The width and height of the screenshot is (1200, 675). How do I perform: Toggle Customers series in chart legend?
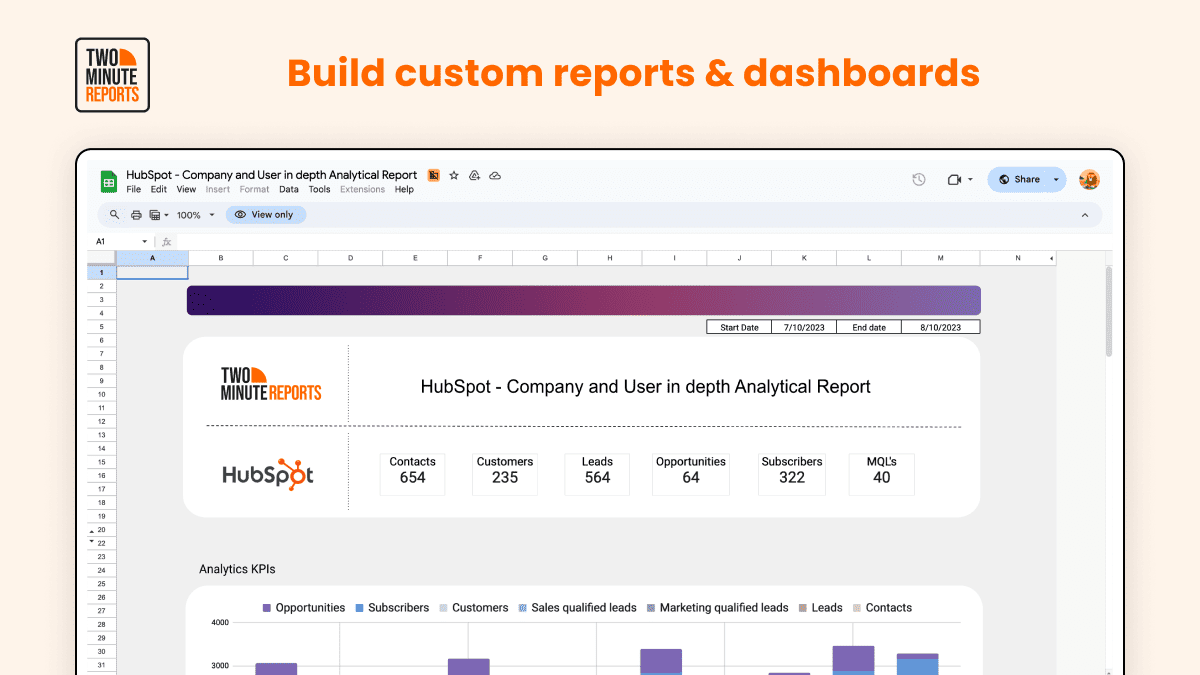tap(473, 608)
